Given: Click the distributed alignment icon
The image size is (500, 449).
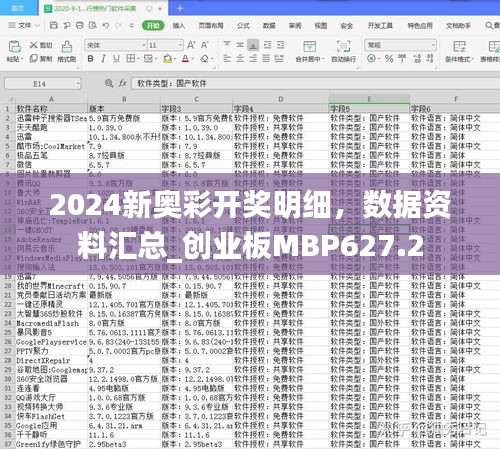Looking at the screenshot, I should pyautogui.click(x=279, y=59).
